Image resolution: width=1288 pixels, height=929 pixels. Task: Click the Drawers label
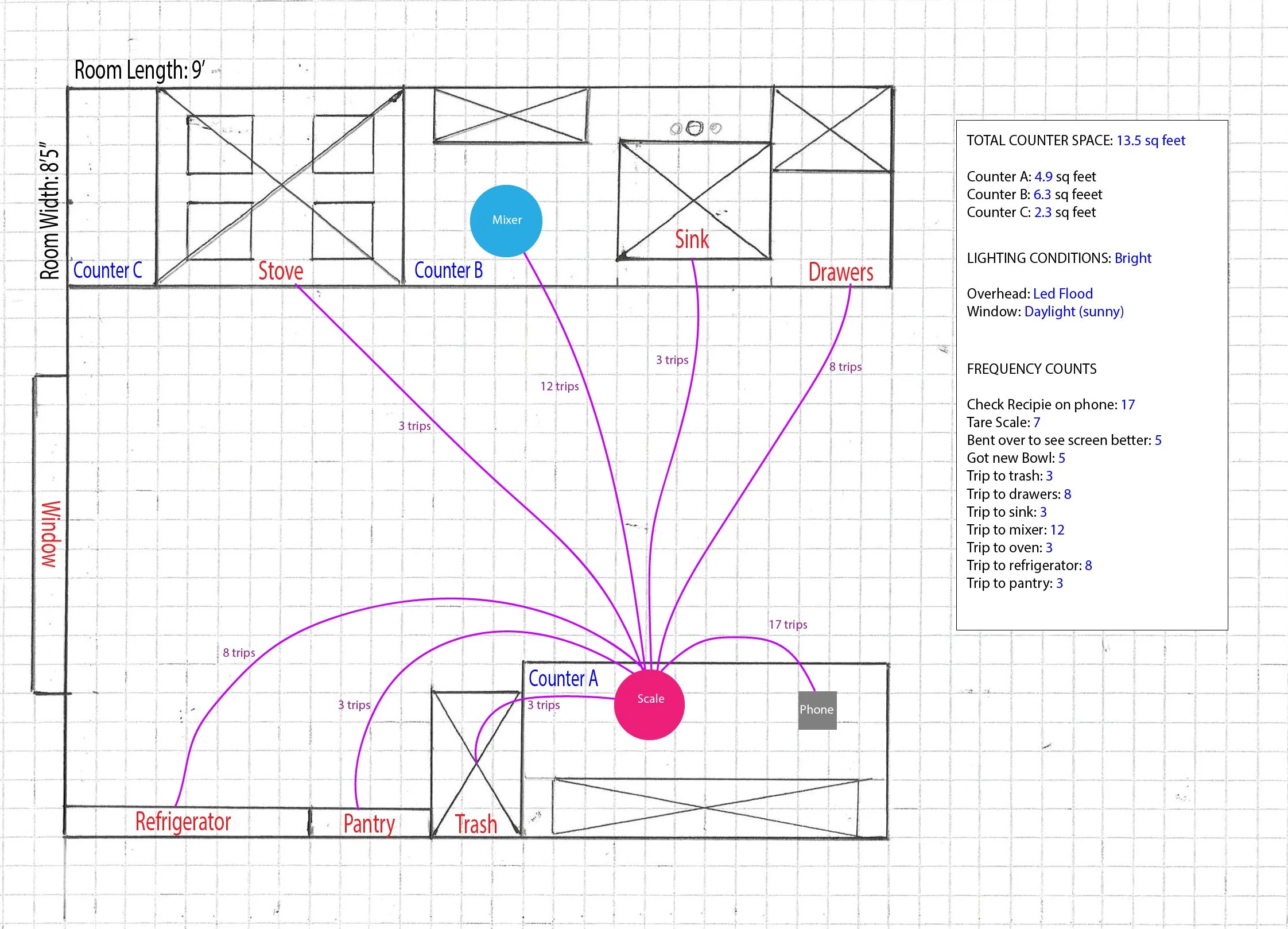tap(840, 272)
